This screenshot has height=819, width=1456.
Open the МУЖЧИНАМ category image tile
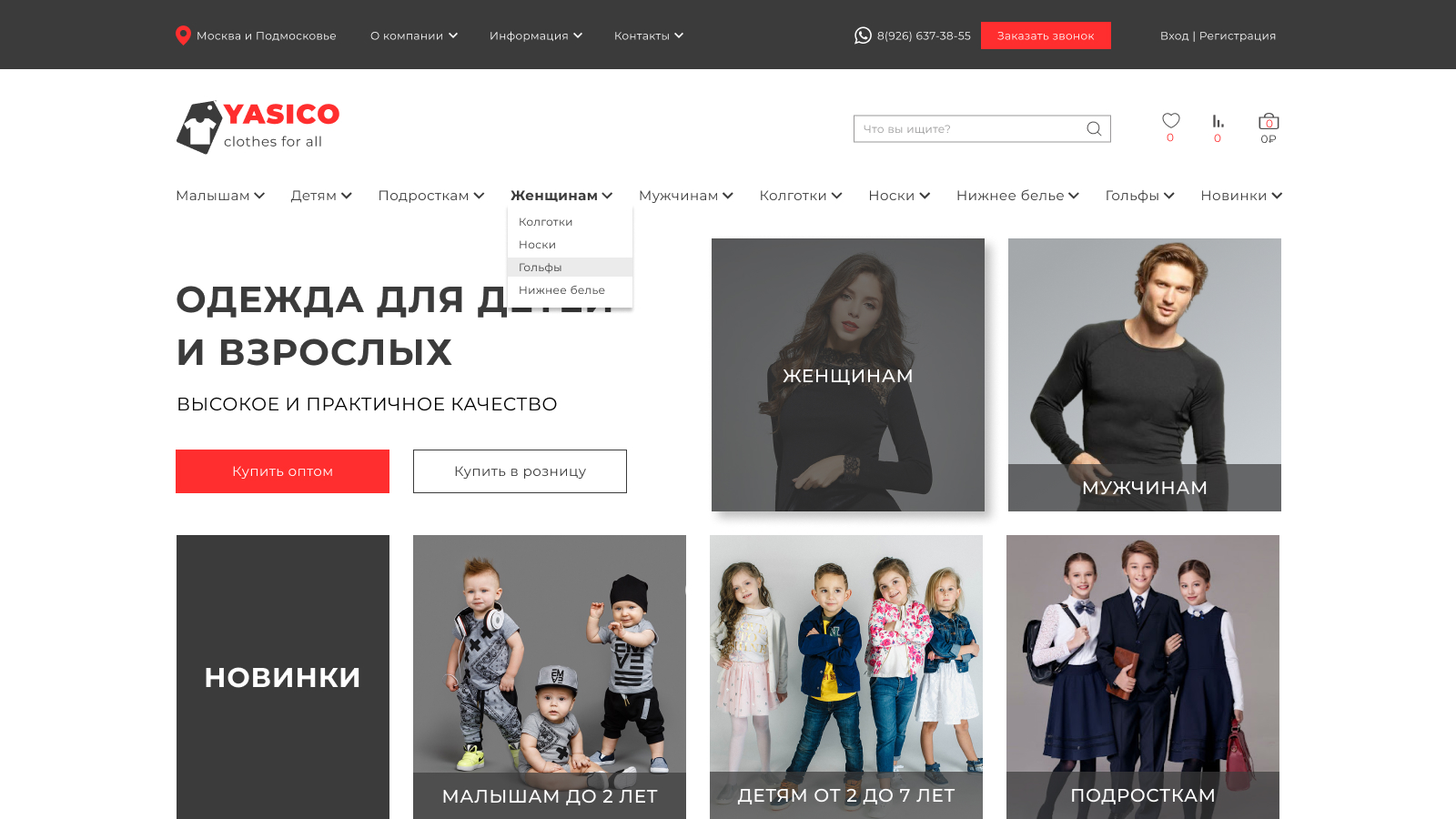(1145, 375)
